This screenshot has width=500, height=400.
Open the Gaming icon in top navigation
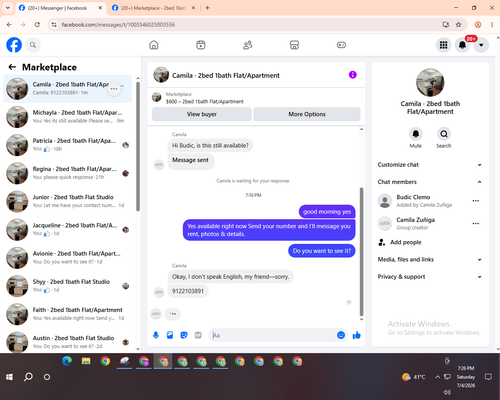341,45
